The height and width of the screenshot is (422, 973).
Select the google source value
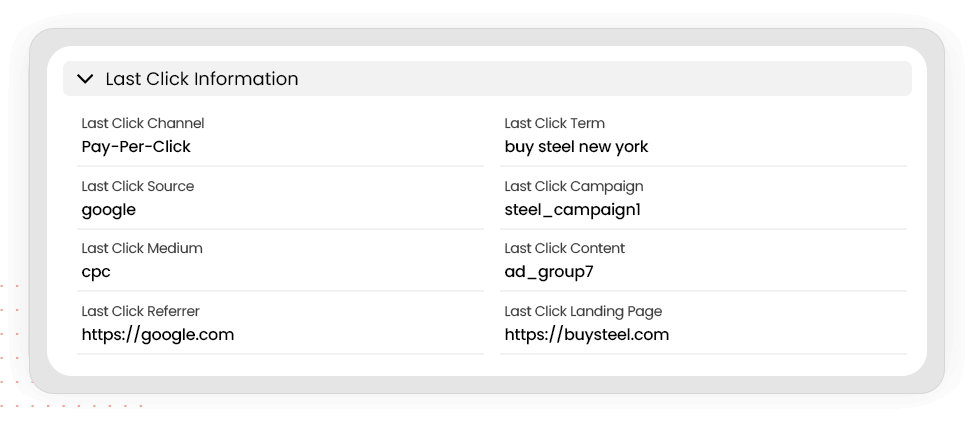pos(109,210)
